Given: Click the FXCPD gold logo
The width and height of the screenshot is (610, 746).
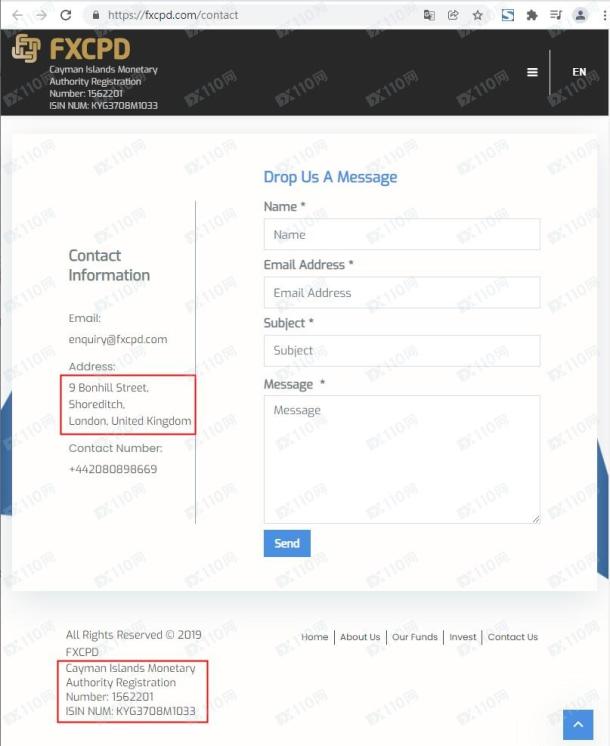Looking at the screenshot, I should [71, 49].
